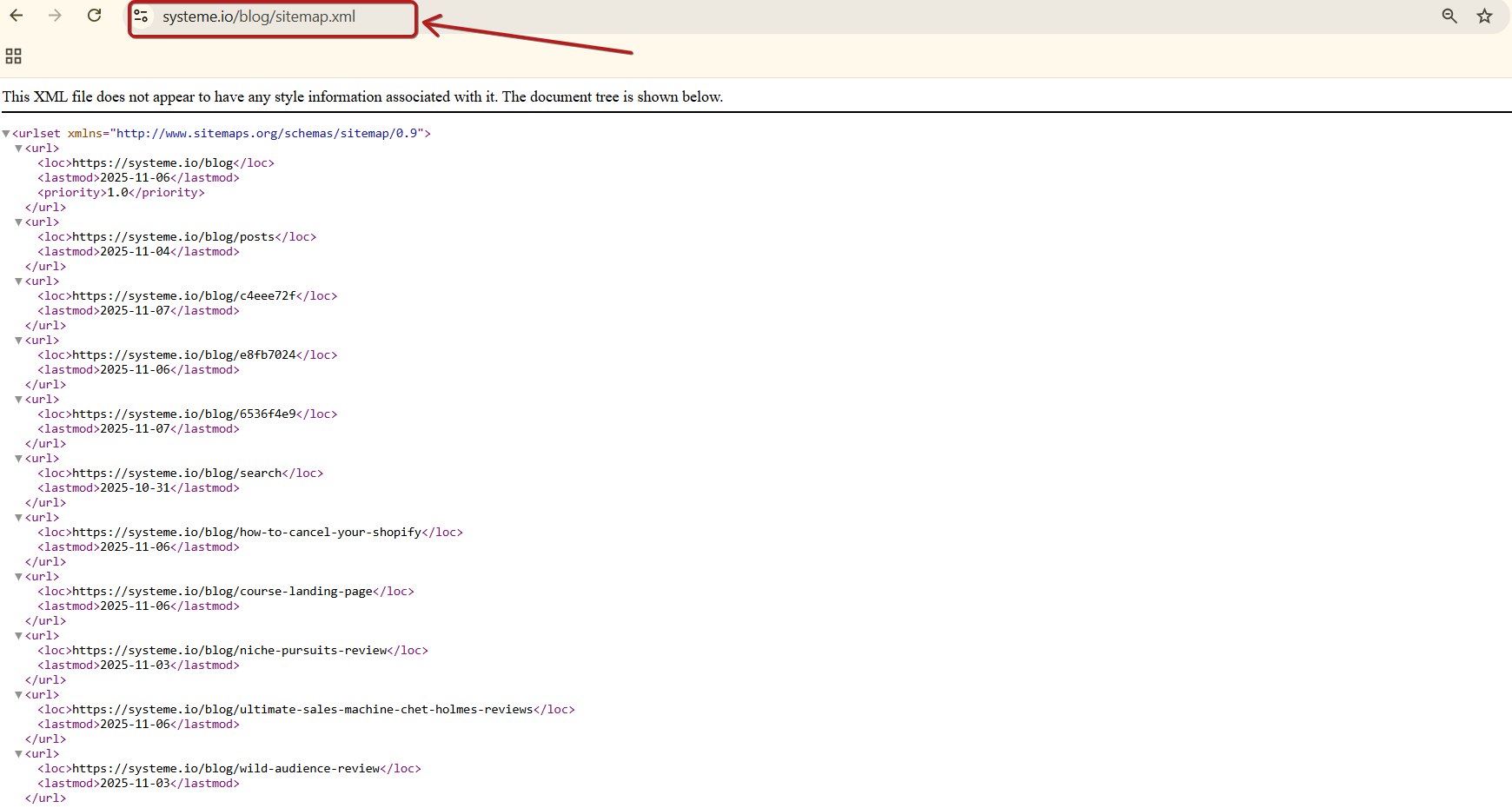Collapse the url node for niche-pursuits-review
Viewport: 1512px width, 808px height.
[18, 636]
